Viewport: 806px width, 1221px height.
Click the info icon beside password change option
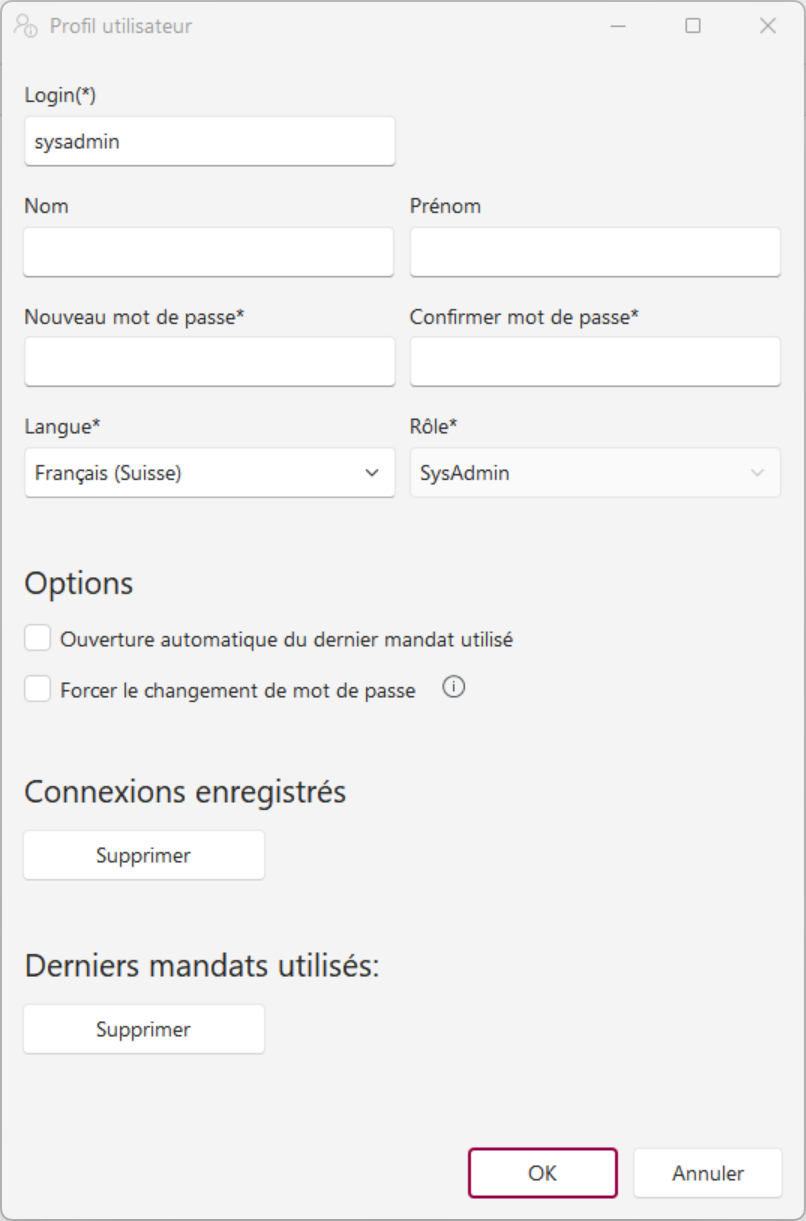tap(454, 688)
